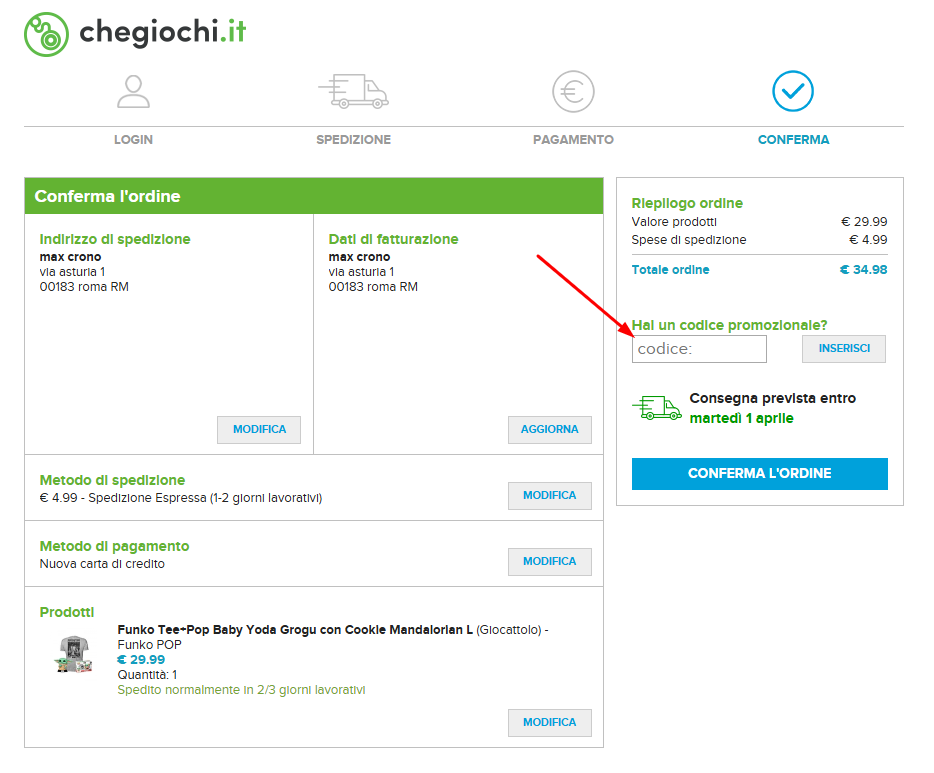Viewport: 934px width, 773px height.
Task: Click the Login user icon
Action: pyautogui.click(x=133, y=91)
